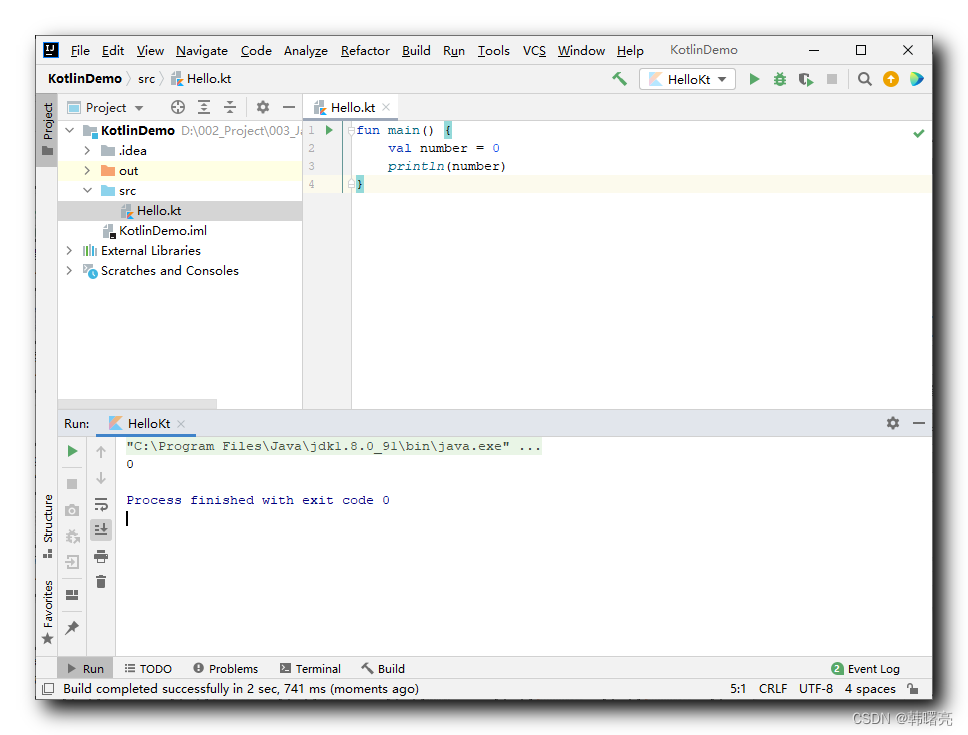Click Expand All in the Project panel

[204, 107]
